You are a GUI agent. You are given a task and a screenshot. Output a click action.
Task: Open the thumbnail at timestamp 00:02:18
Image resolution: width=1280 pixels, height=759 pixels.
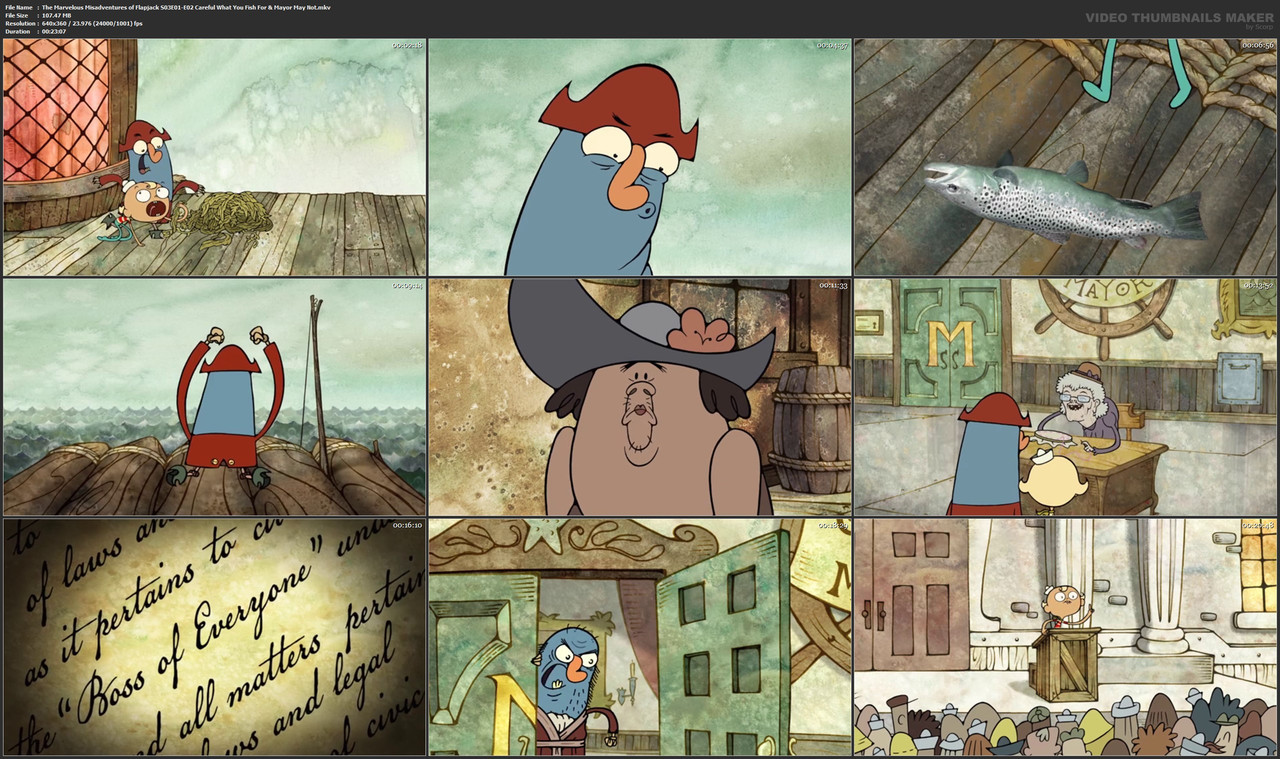[213, 155]
